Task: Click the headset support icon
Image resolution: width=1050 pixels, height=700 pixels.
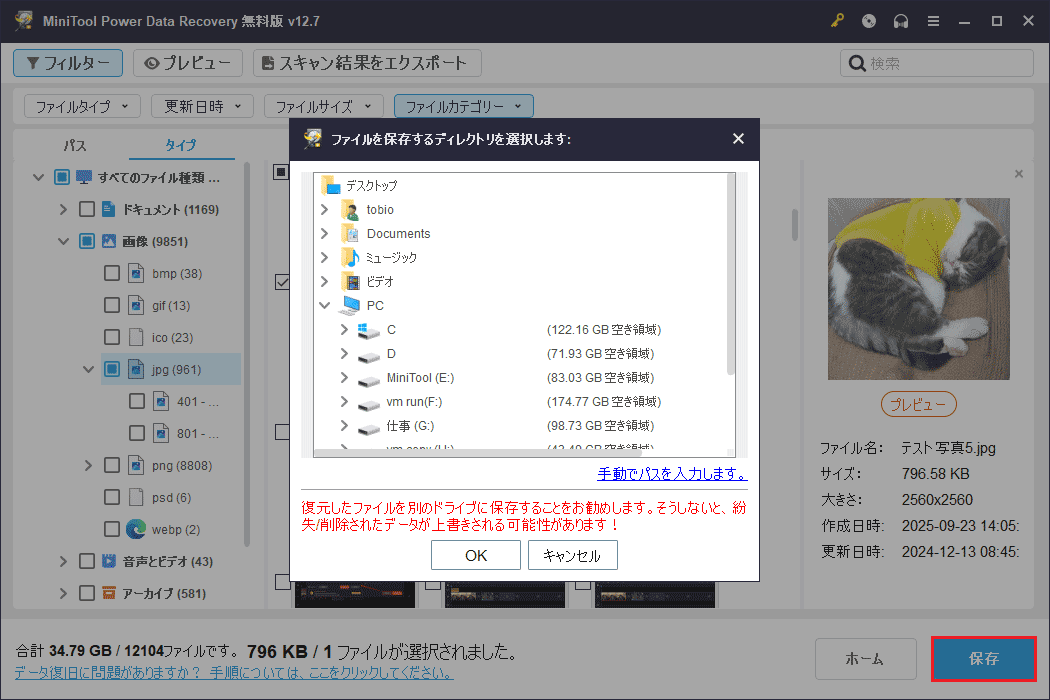Action: pos(900,20)
